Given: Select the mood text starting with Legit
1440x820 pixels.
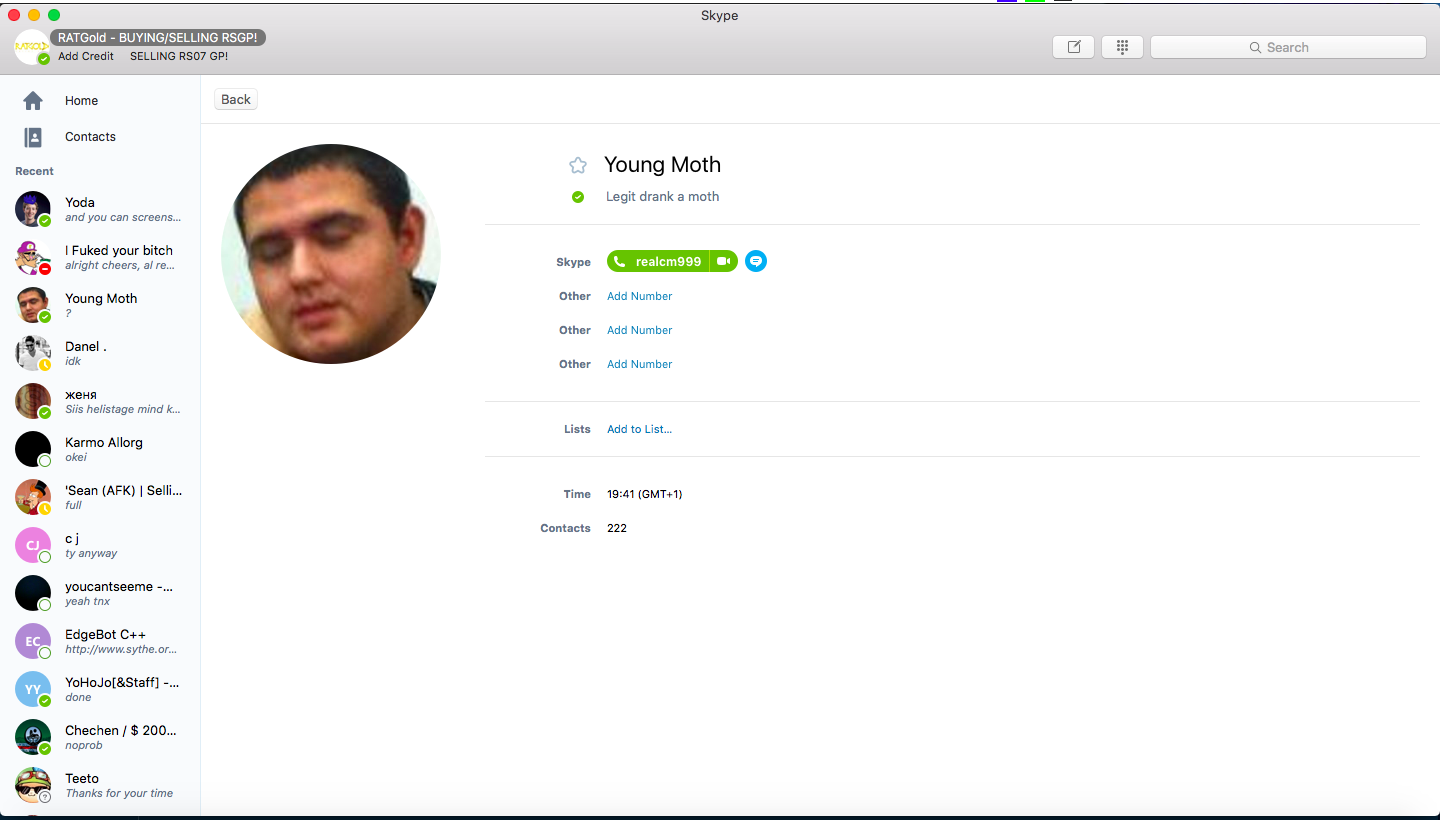Looking at the screenshot, I should 662,196.
